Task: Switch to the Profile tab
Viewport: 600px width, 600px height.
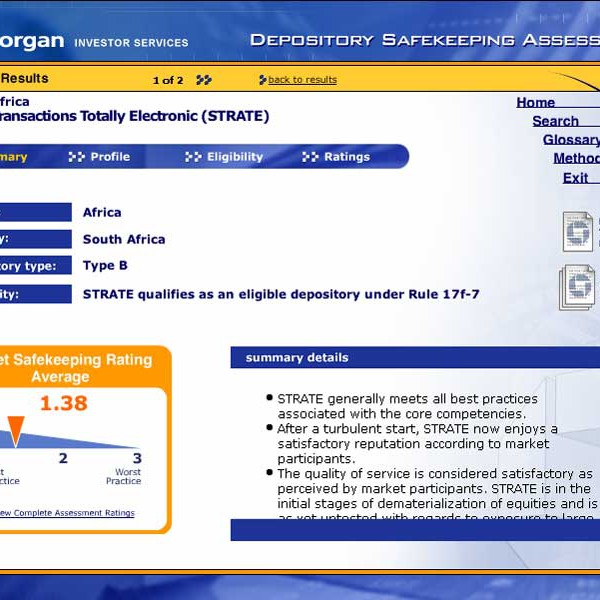Action: 110,157
